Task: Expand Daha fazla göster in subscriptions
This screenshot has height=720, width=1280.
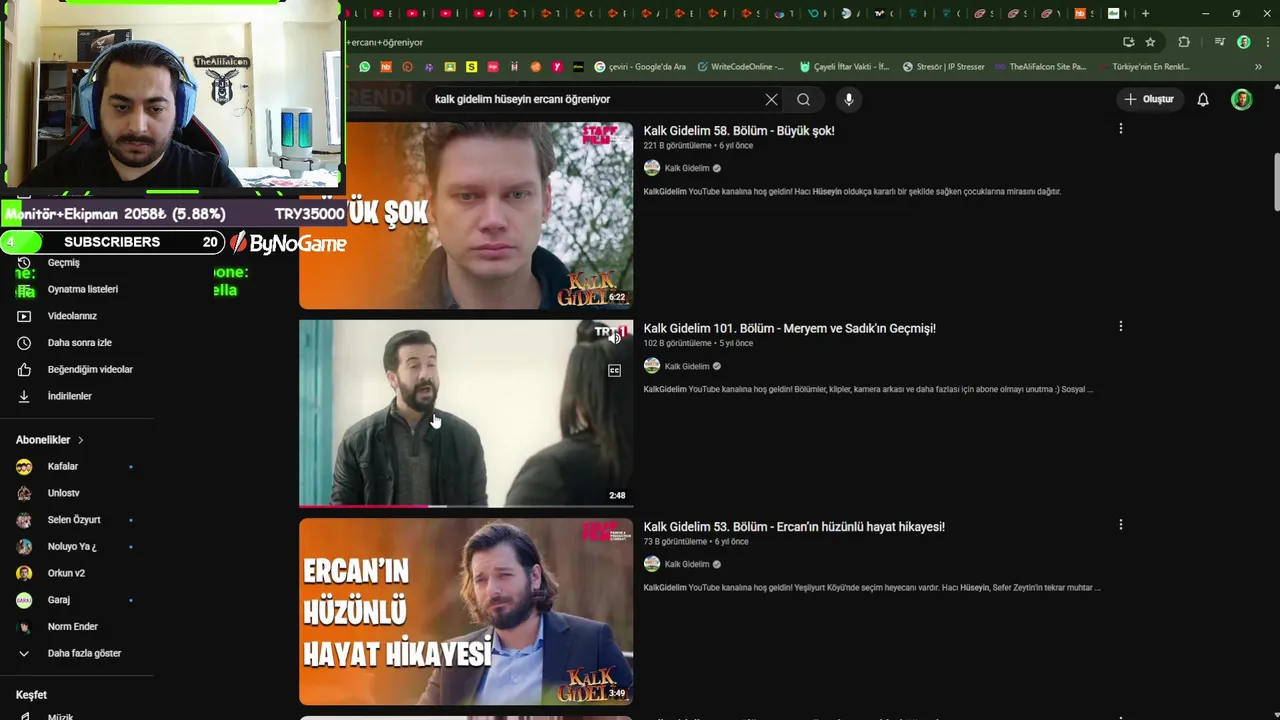Action: [x=84, y=653]
